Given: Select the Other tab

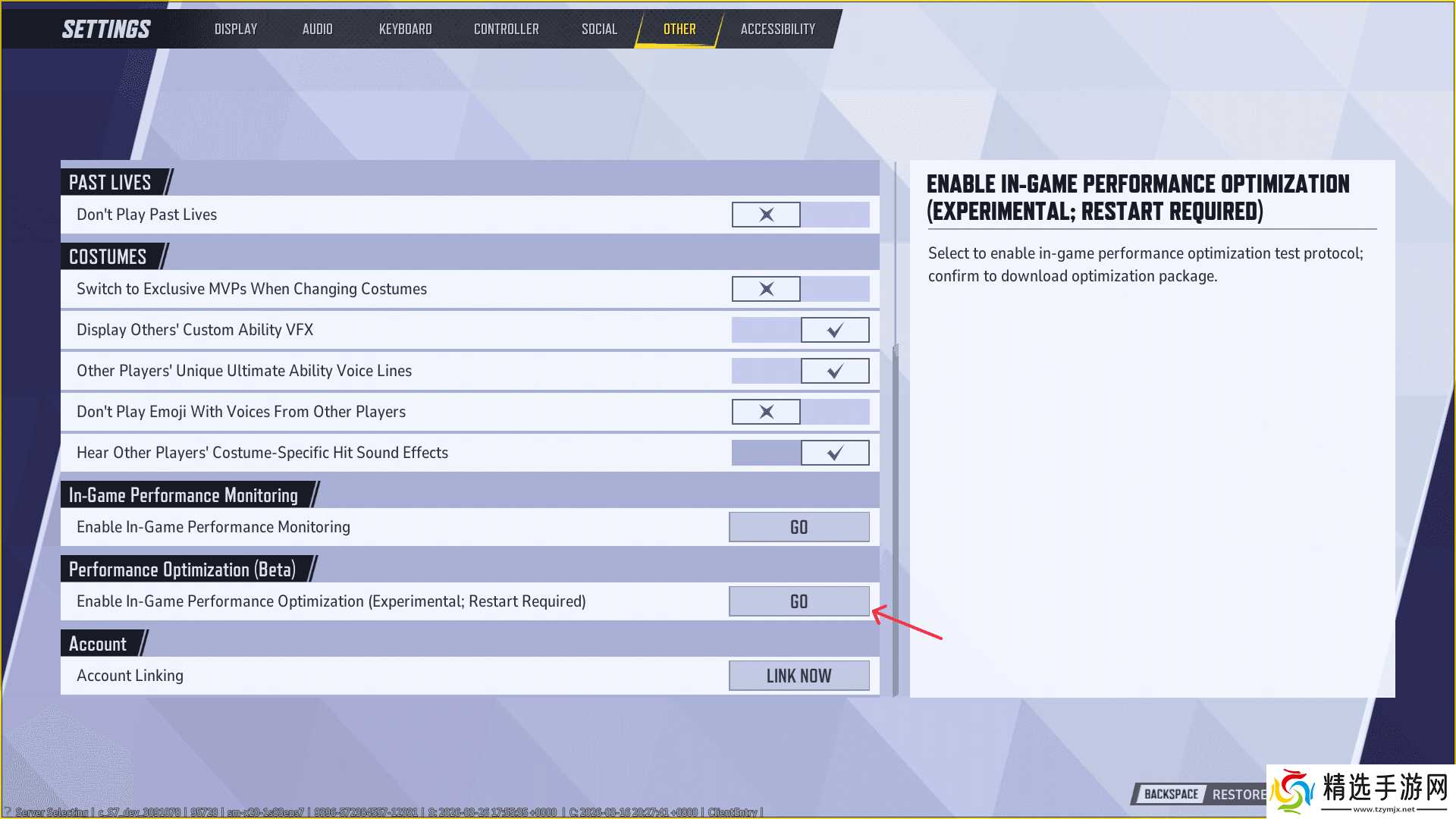Looking at the screenshot, I should pyautogui.click(x=679, y=29).
